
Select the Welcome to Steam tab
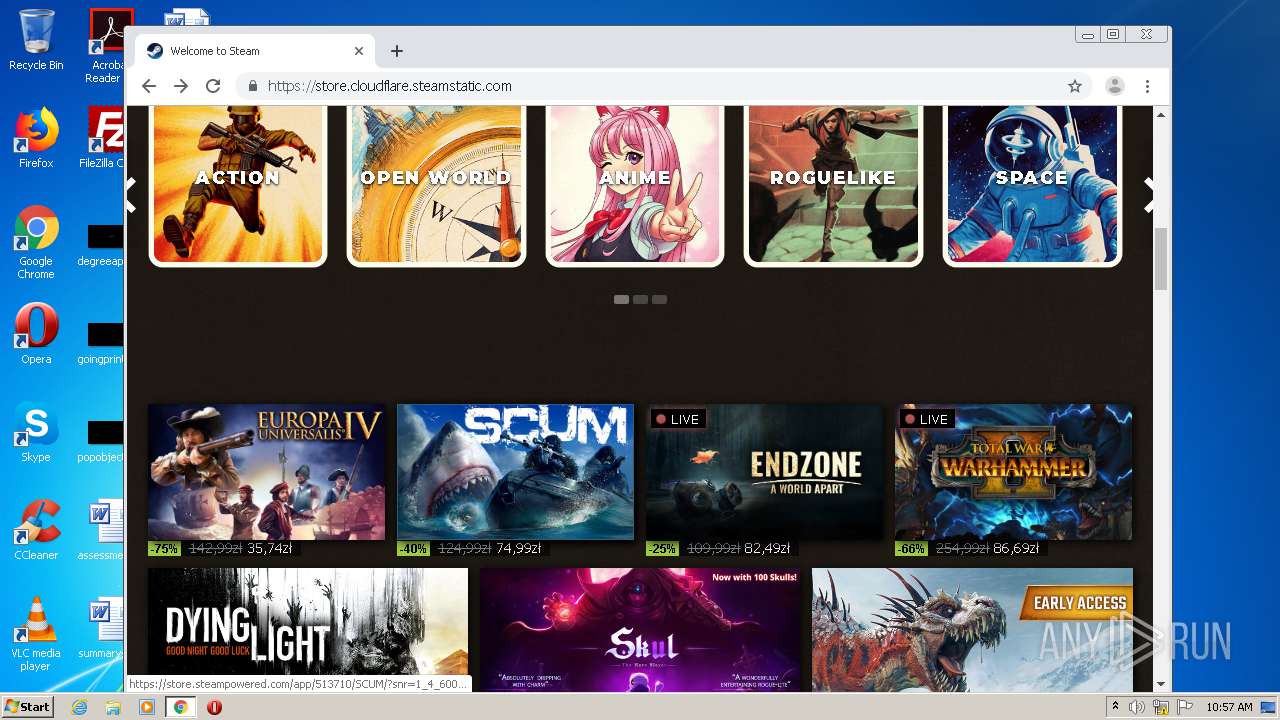(255, 51)
